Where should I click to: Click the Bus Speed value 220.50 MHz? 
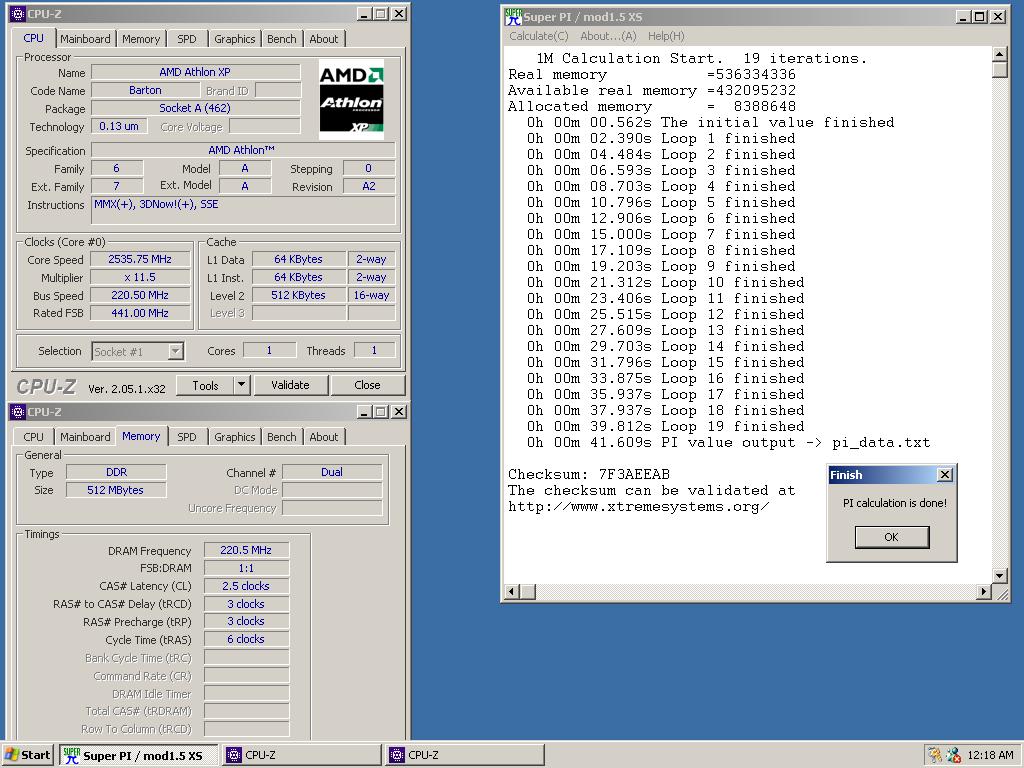coord(140,295)
